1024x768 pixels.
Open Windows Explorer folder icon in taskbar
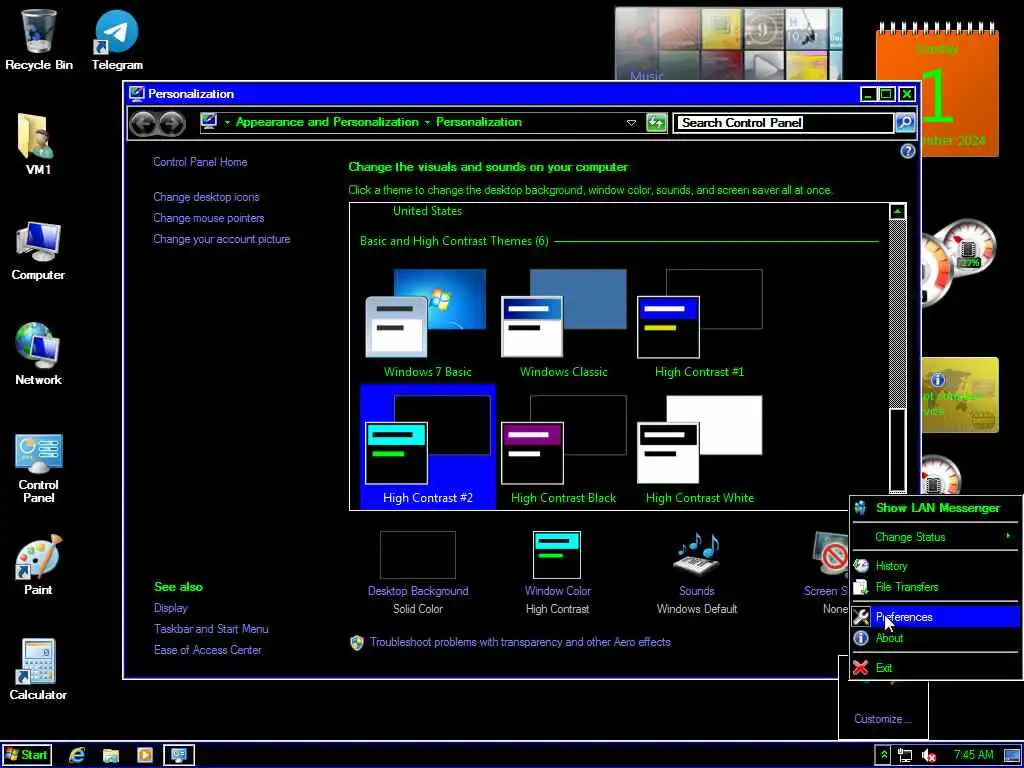111,756
